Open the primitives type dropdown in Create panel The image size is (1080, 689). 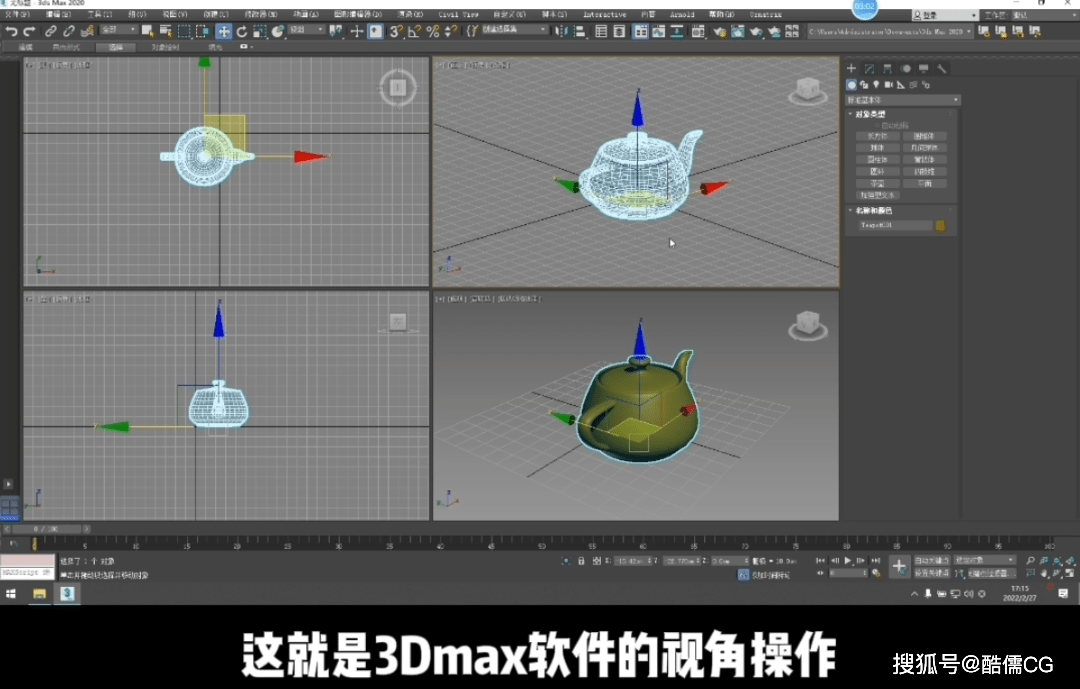pos(902,100)
